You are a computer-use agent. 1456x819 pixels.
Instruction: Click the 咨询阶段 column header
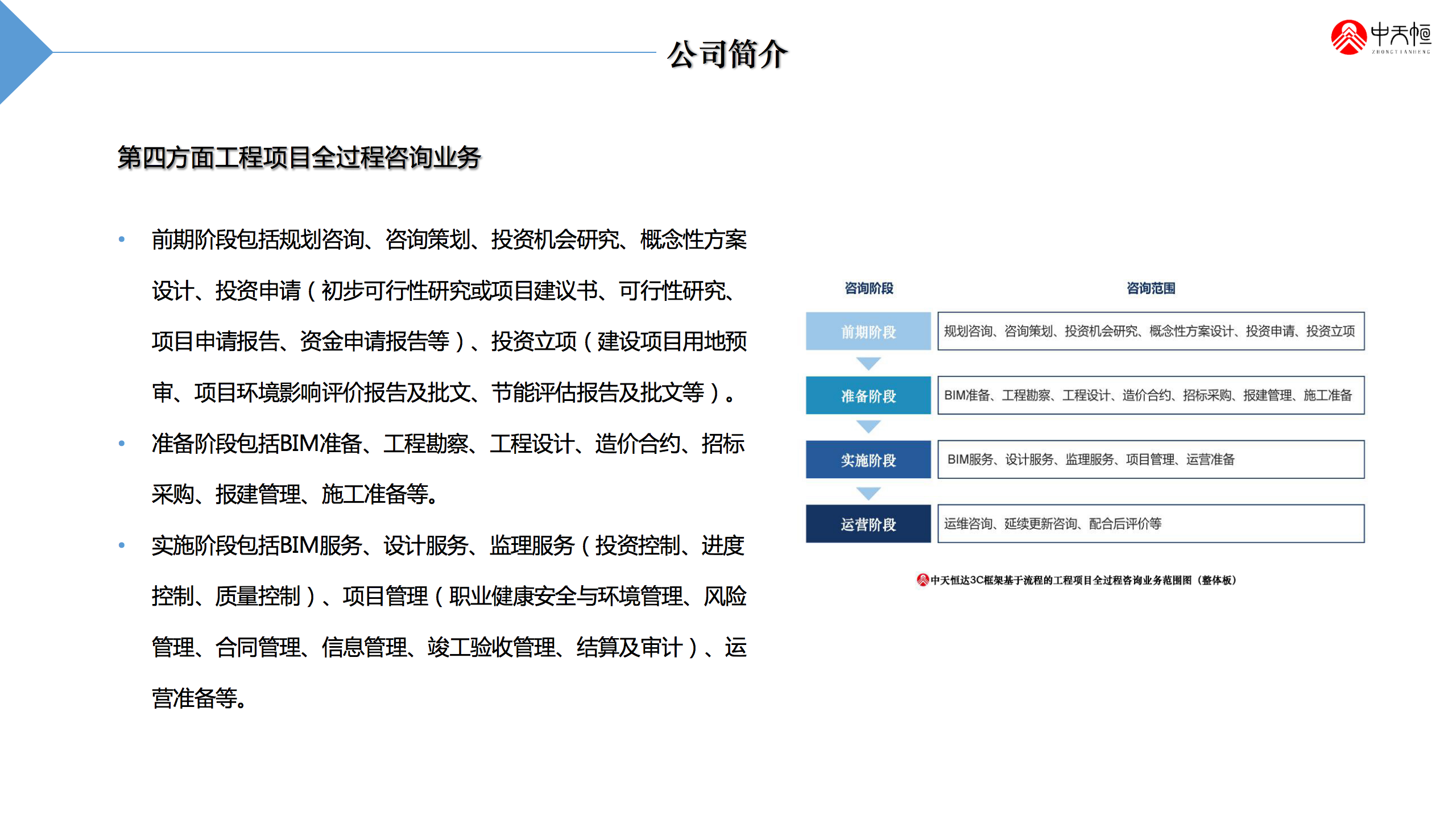pos(868,288)
